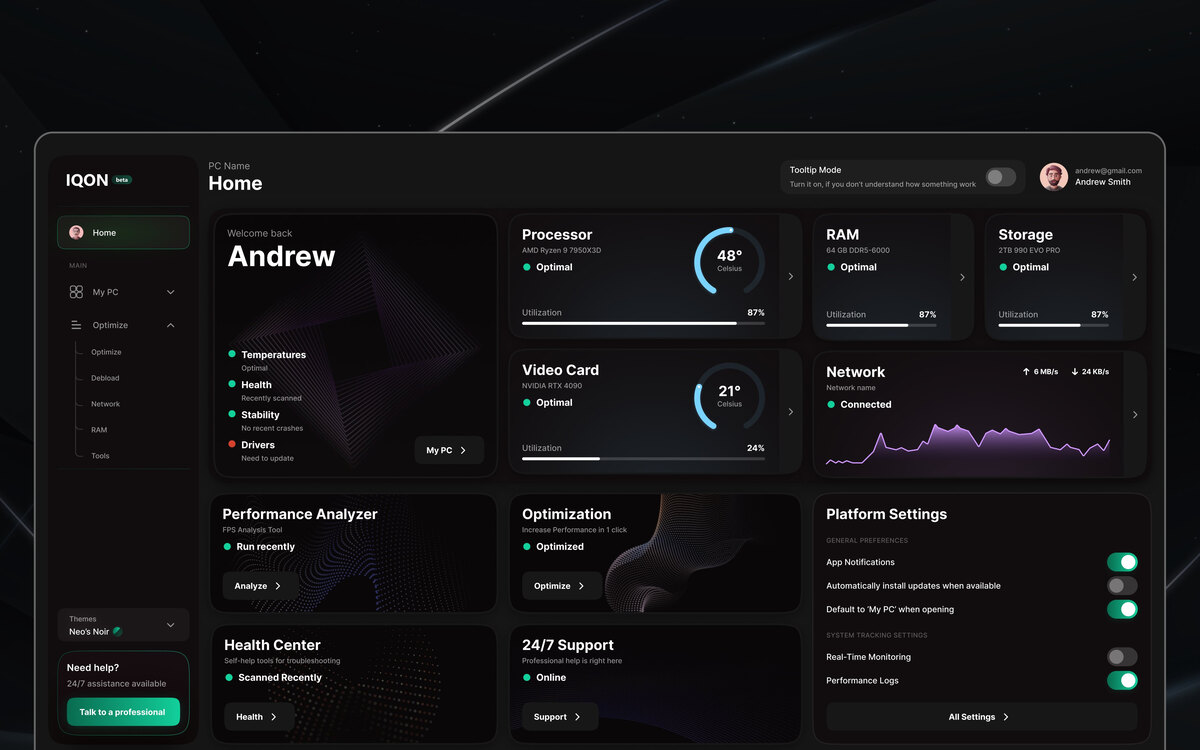Click the My PC button on welcome card
1200x750 pixels.
[x=449, y=450]
